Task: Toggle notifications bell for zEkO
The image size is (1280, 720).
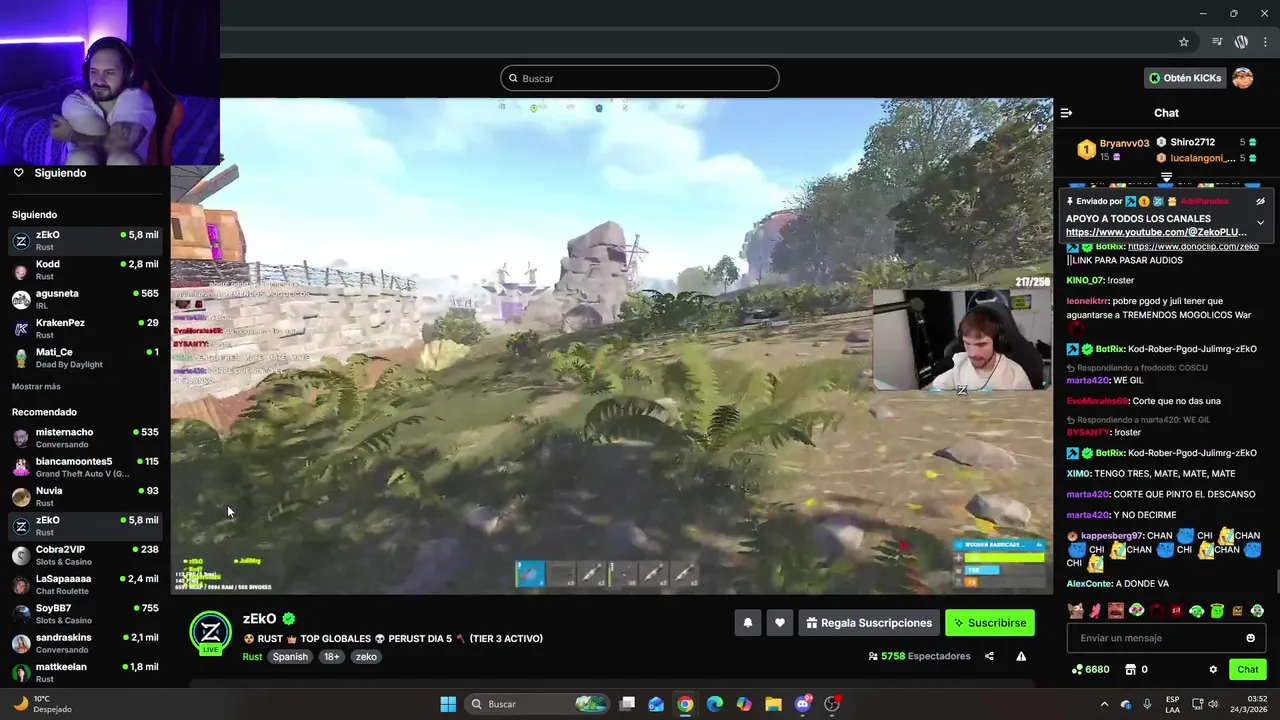Action: [747, 623]
